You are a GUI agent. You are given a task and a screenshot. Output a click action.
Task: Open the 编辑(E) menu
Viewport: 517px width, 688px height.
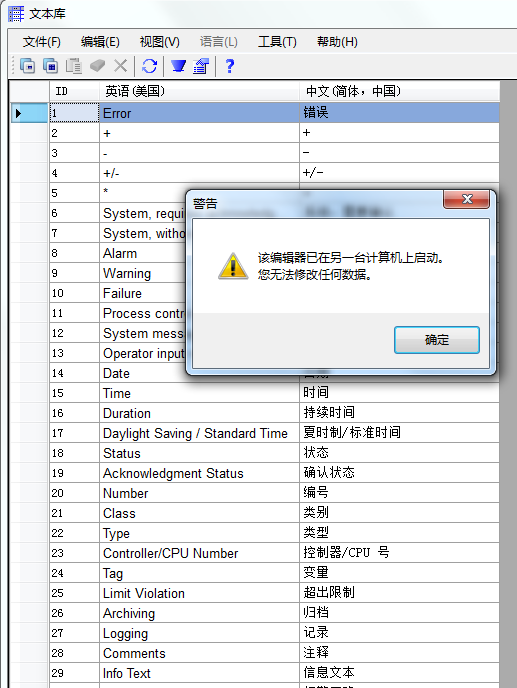(100, 42)
